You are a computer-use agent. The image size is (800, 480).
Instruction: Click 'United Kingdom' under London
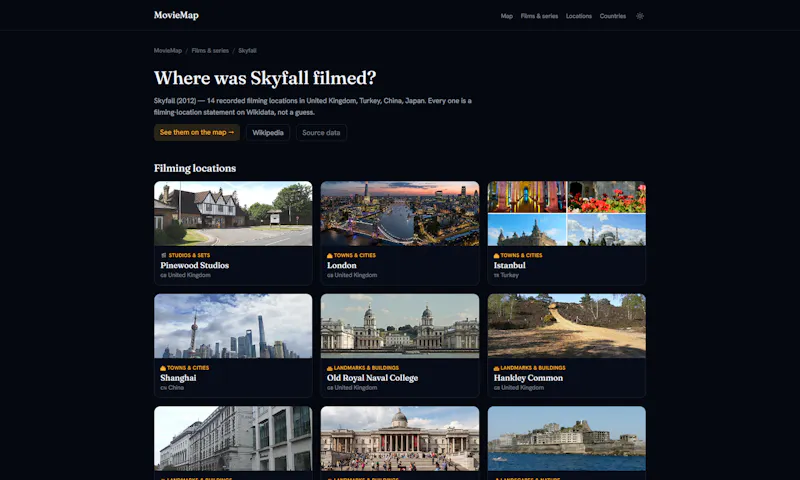click(356, 275)
